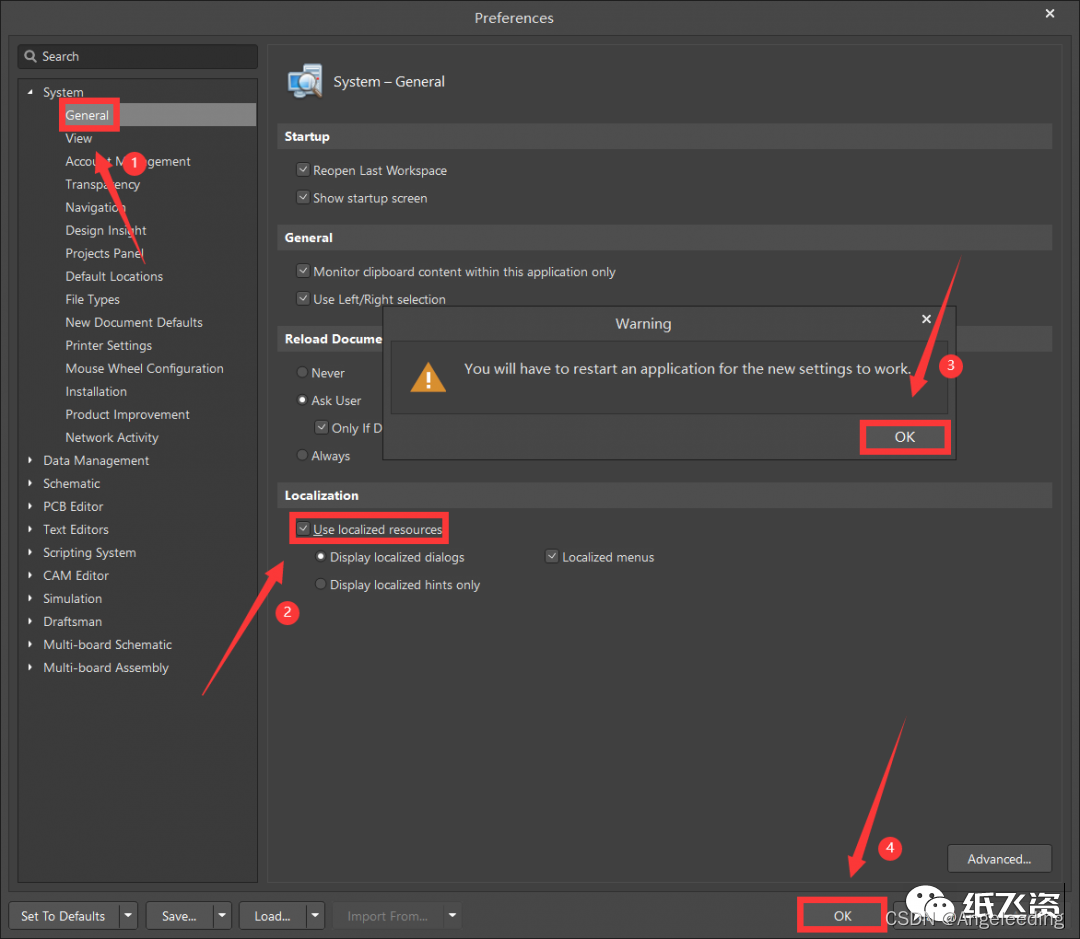Toggle Reopen Last Workspace checkbox

[303, 170]
